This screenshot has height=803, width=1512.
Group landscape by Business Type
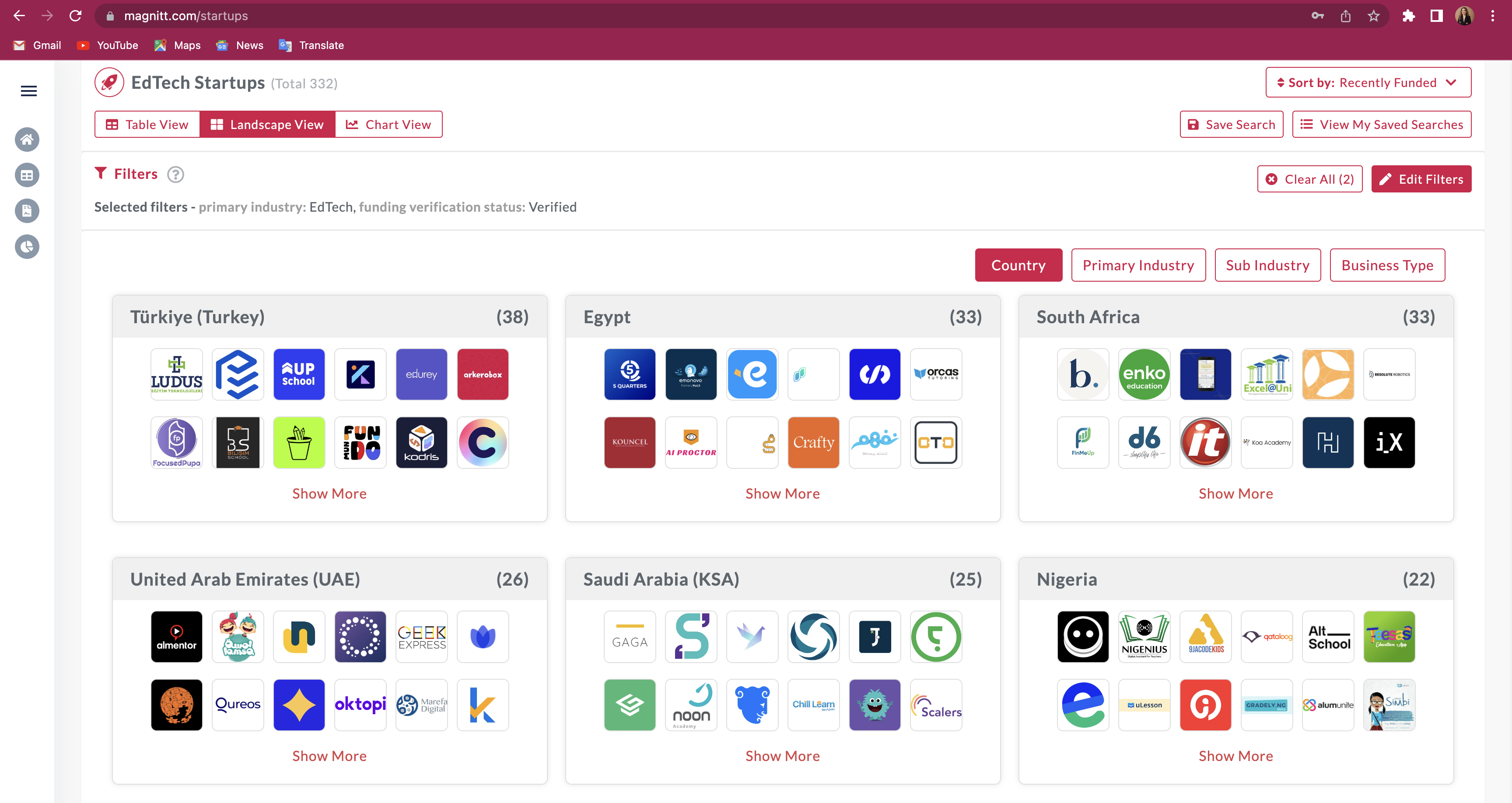click(x=1387, y=265)
